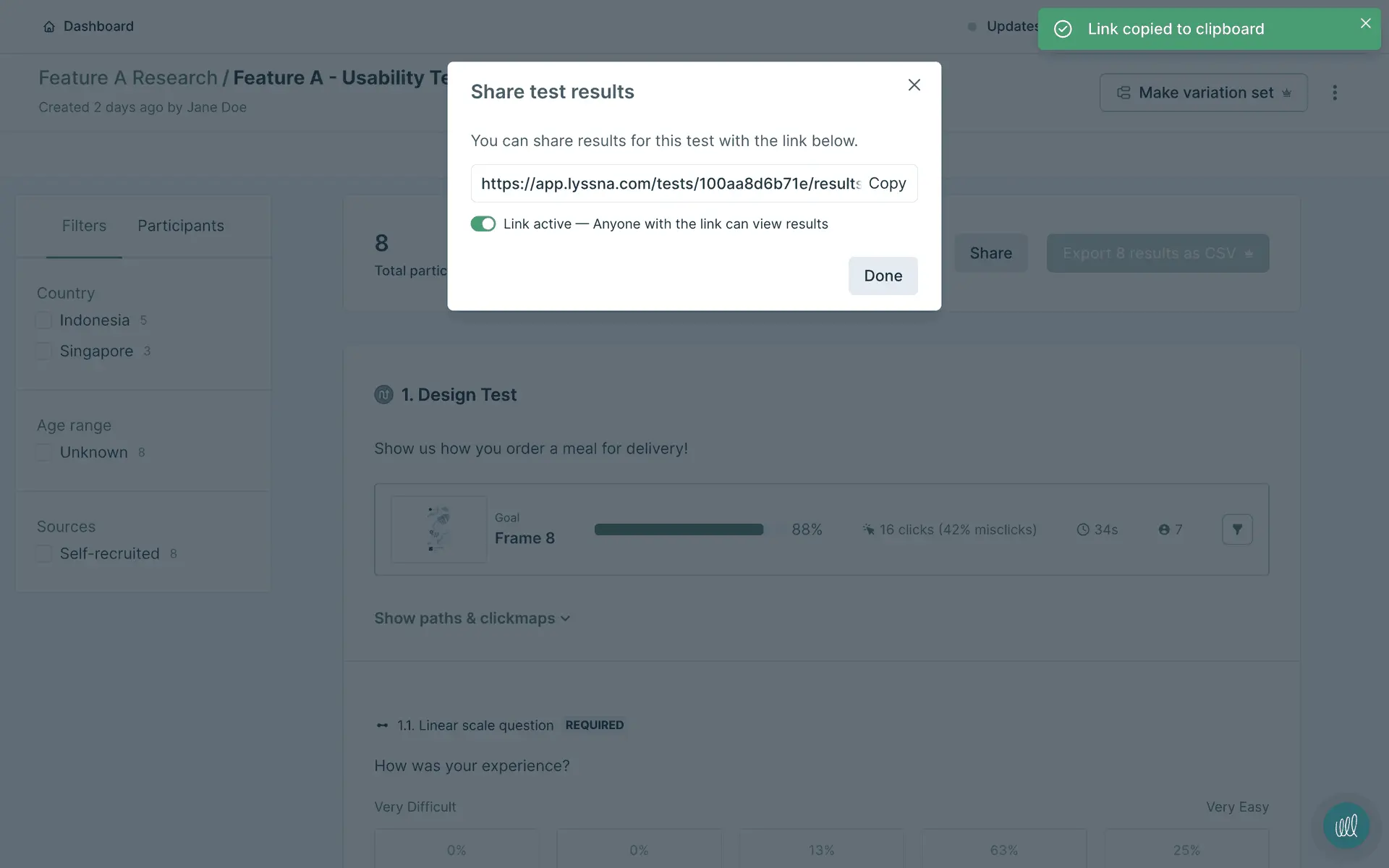
Task: Open the three-dot more options menu
Action: (x=1335, y=93)
